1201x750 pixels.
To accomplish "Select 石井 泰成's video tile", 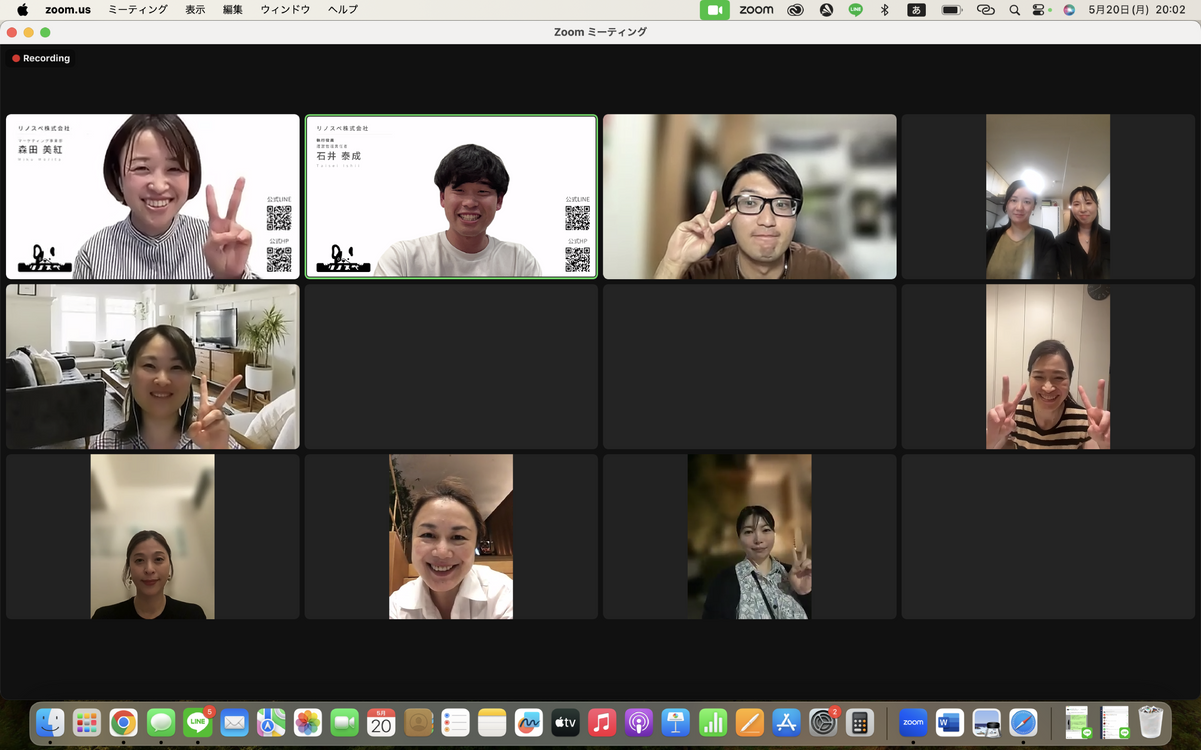I will [451, 197].
